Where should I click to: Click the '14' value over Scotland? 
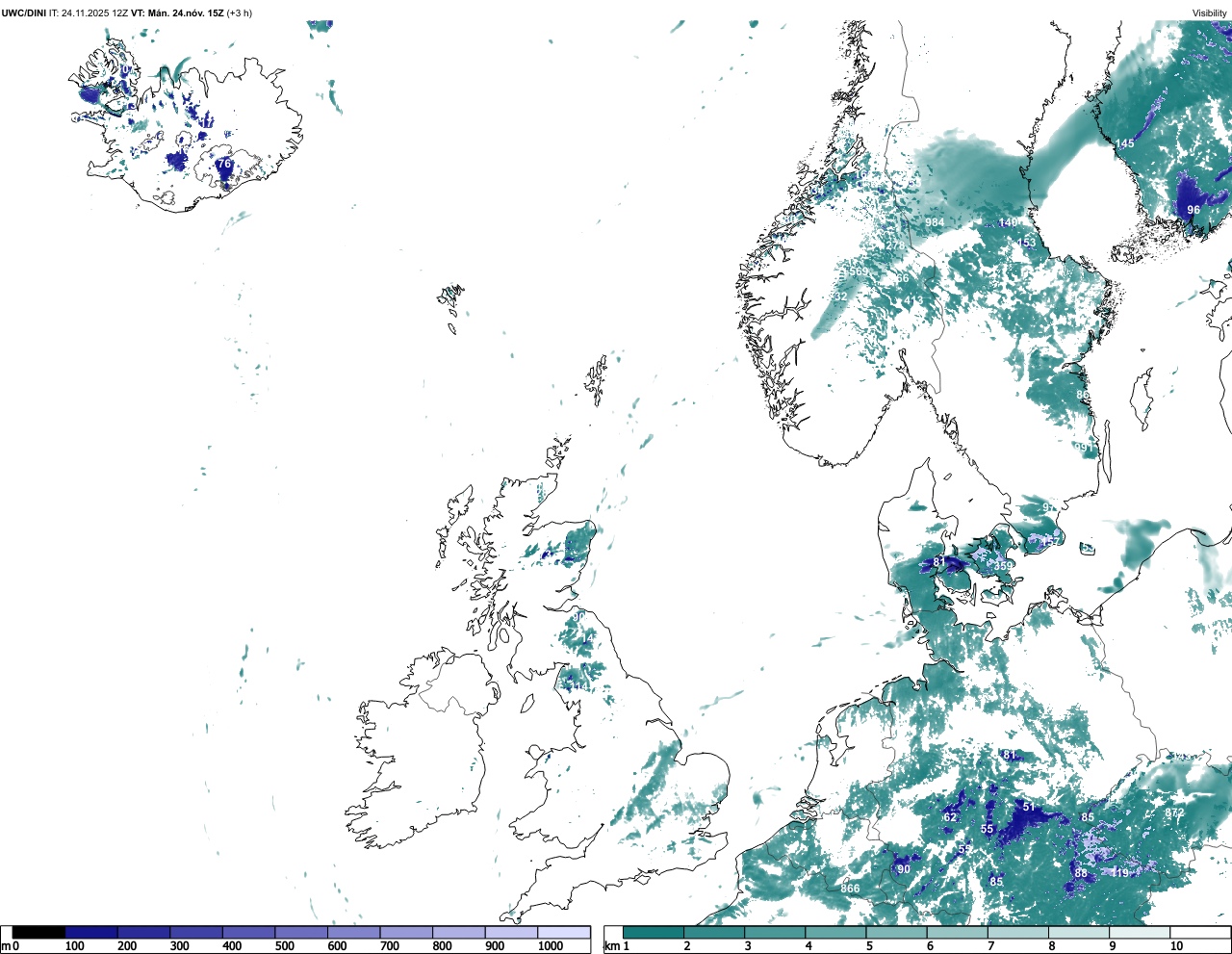coord(587,638)
